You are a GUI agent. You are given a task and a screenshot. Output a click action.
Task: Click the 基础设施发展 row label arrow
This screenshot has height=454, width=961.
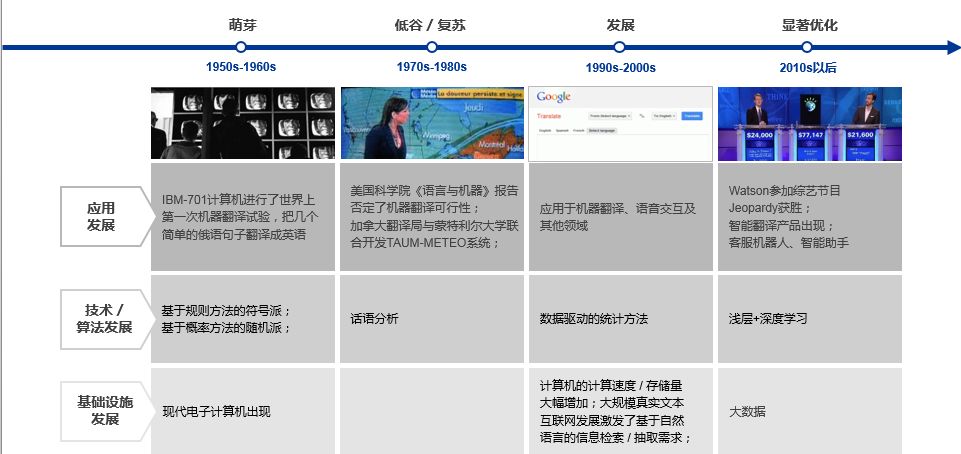click(x=107, y=411)
